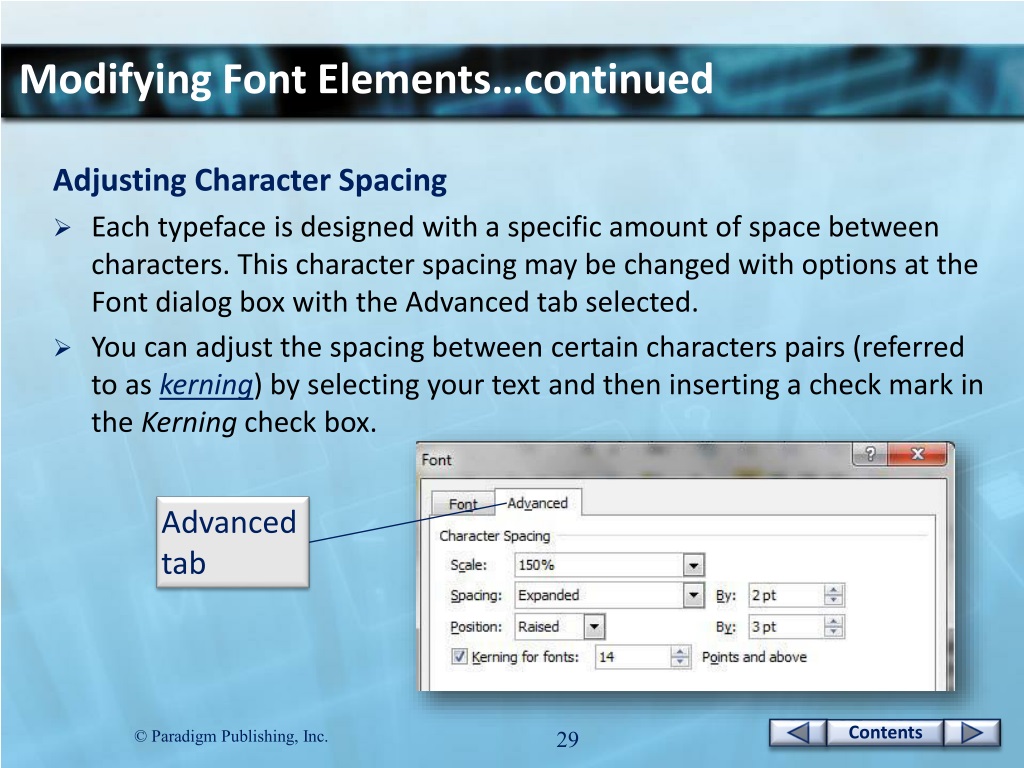Select the Advanced tab in the dialog
Viewport: 1024px width, 768px height.
538,503
